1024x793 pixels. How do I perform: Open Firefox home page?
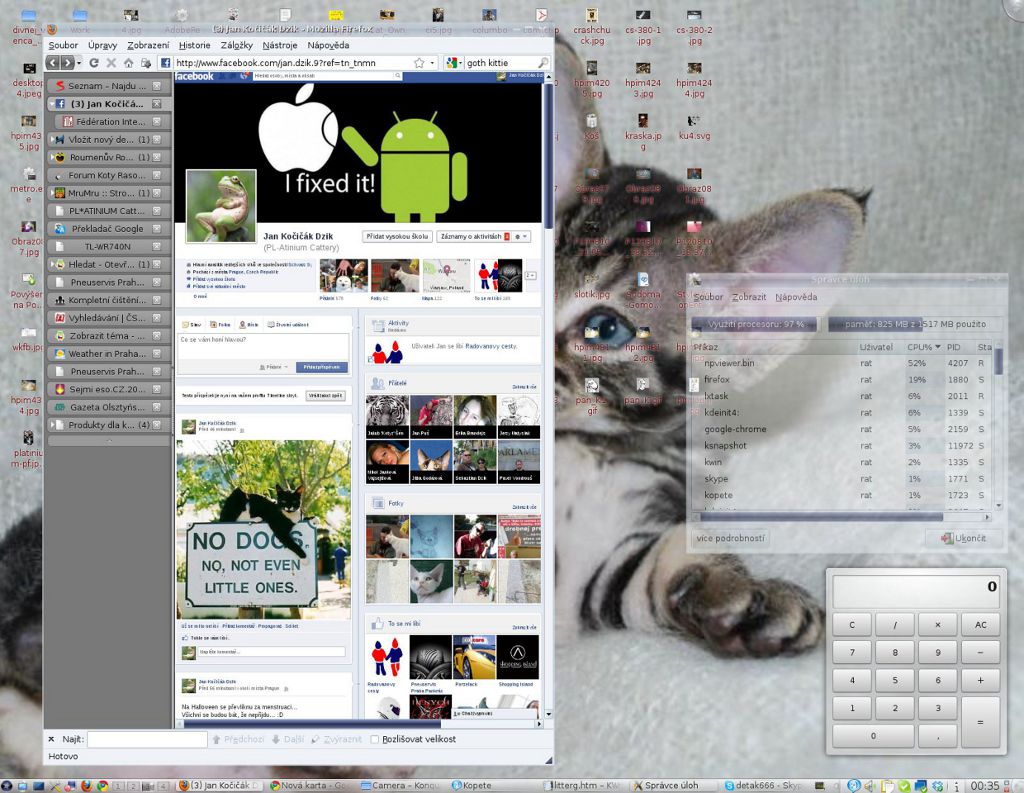129,63
